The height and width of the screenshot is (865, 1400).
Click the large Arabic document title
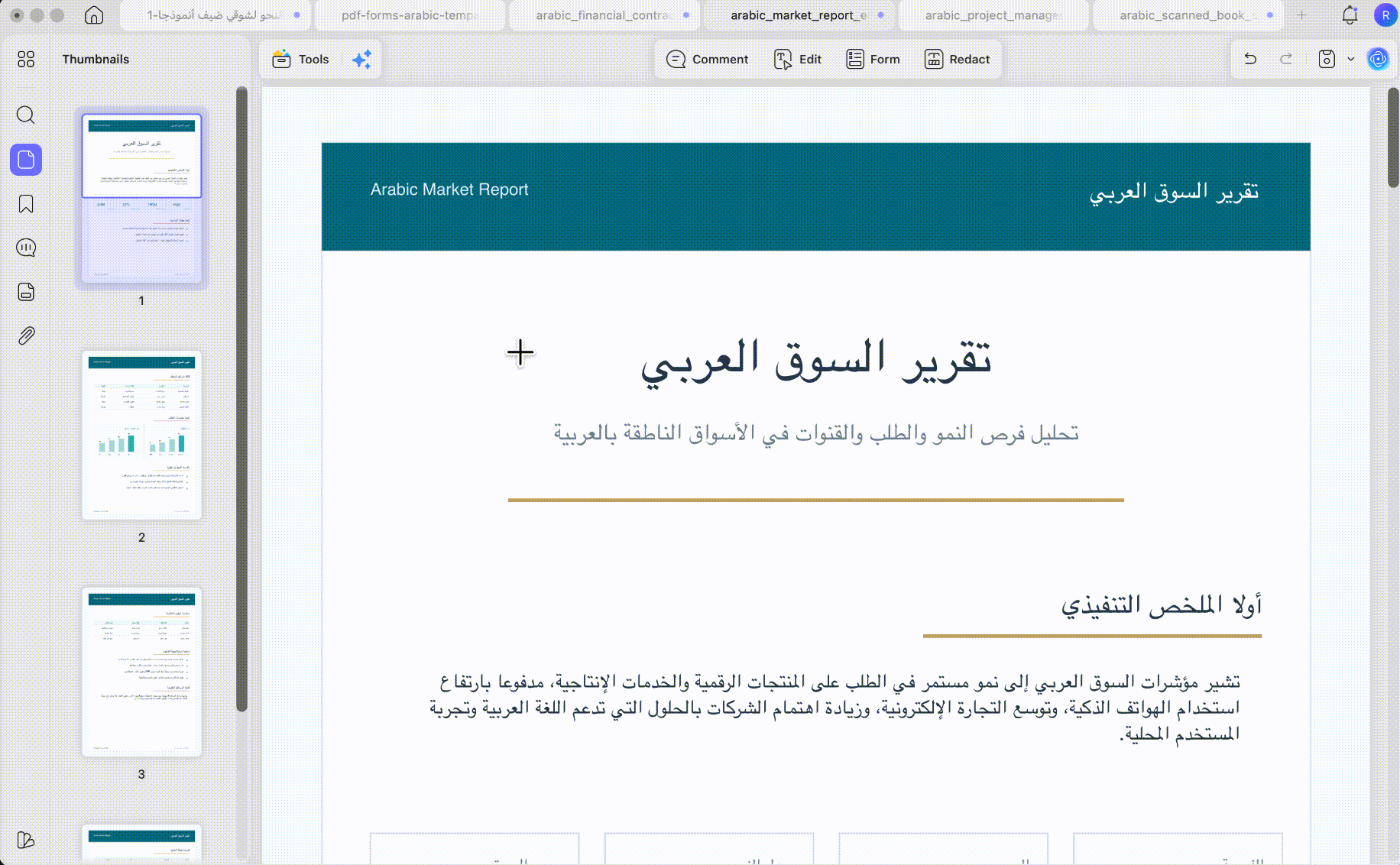(x=816, y=361)
